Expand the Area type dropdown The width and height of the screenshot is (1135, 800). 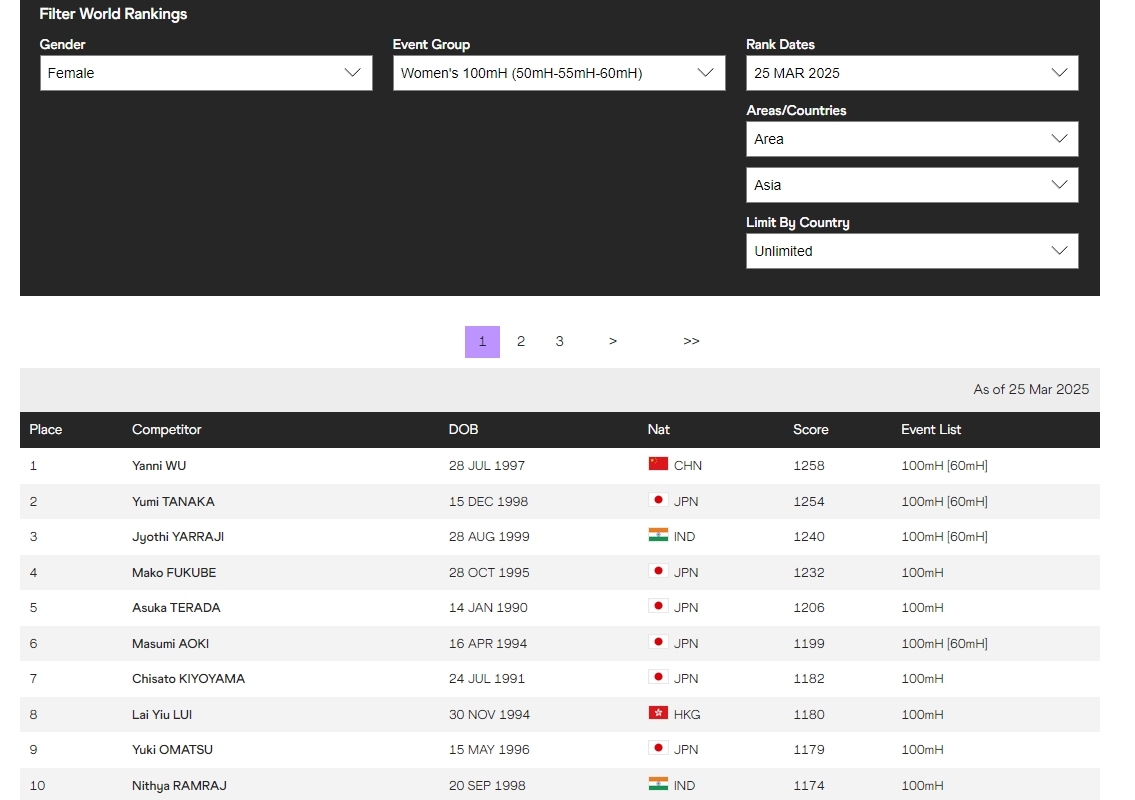click(x=912, y=139)
